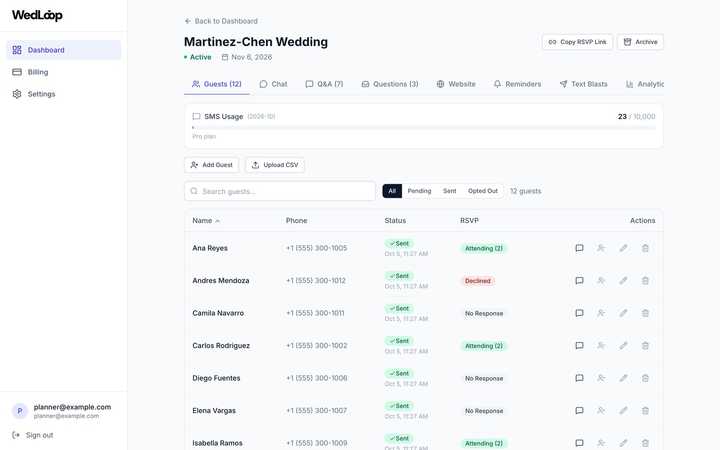This screenshot has height=450, width=720.
Task: Open message icon for Isabella Ramos
Action: (579, 443)
